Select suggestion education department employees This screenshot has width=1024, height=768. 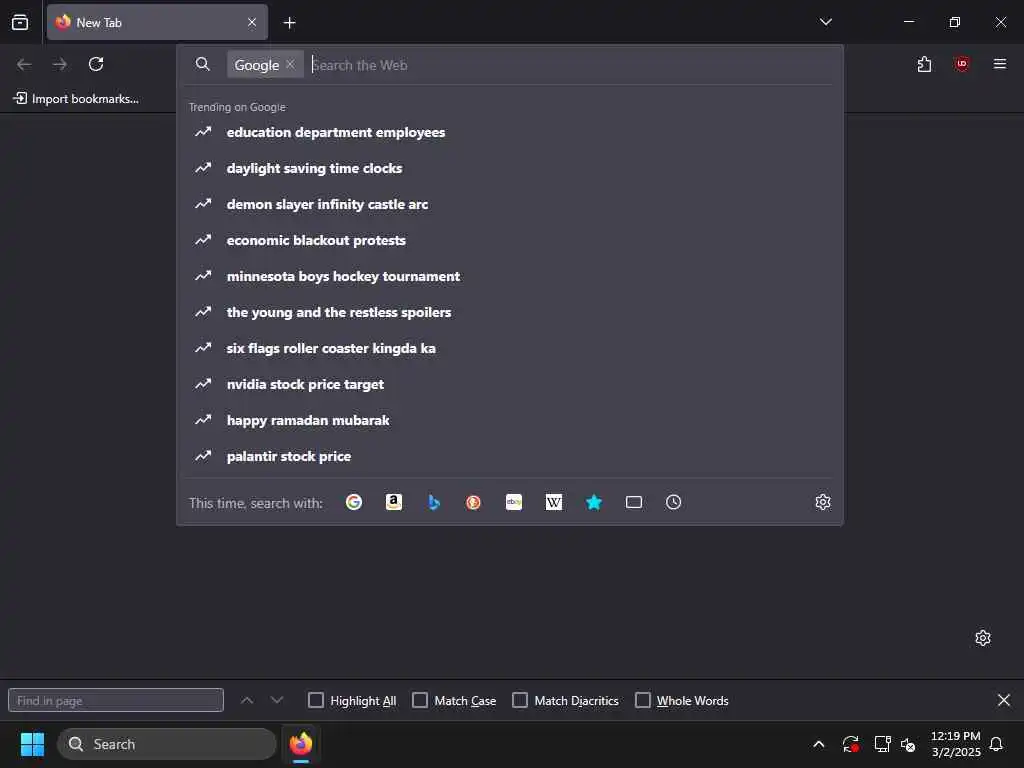pyautogui.click(x=509, y=133)
